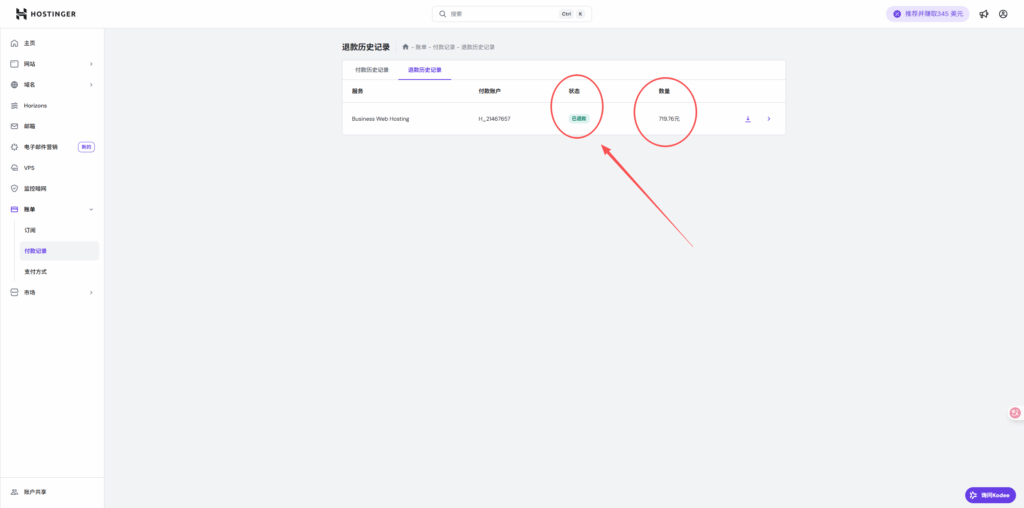
Task: Click the 付款账户 column header
Action: tap(489, 91)
